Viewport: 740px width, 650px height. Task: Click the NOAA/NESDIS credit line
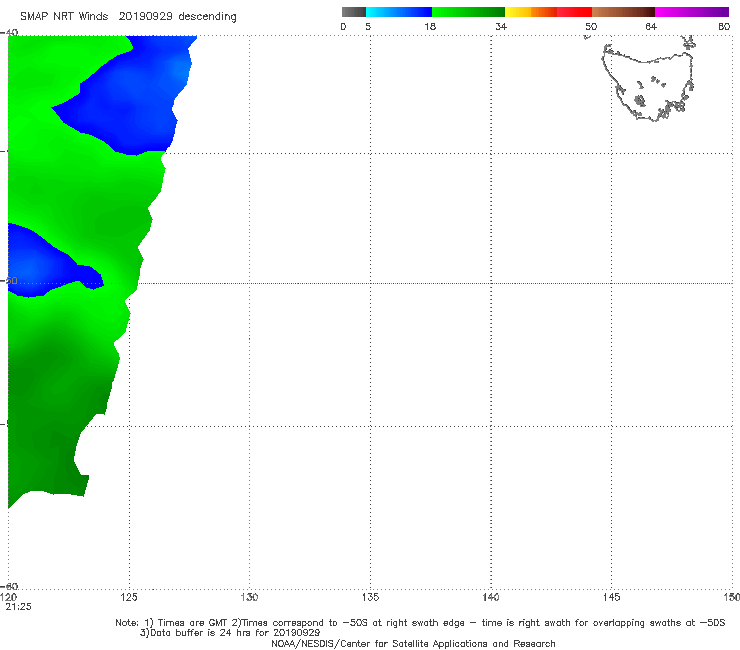(x=413, y=644)
